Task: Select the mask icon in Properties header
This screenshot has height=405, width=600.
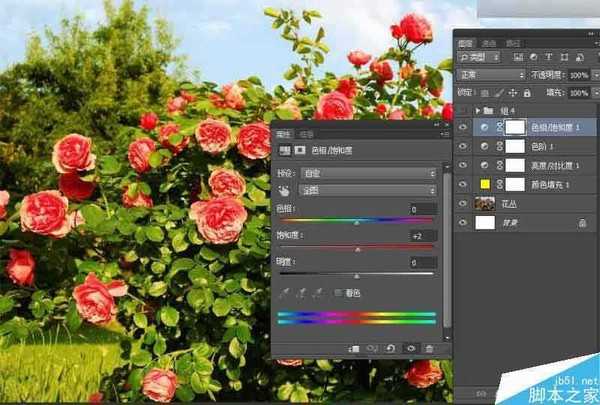Action: (300, 150)
